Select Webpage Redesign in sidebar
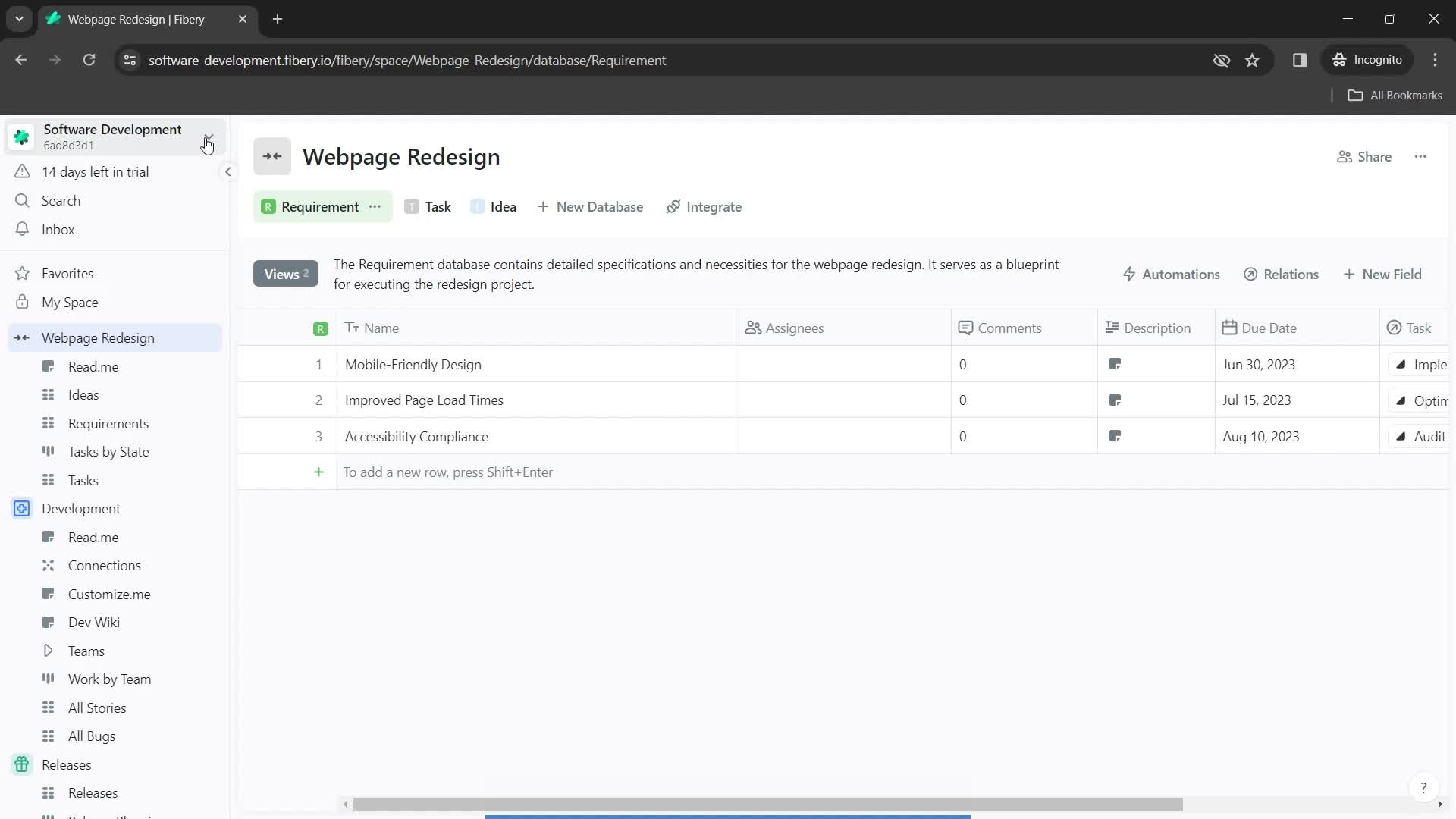This screenshot has width=1456, height=819. 115,337
